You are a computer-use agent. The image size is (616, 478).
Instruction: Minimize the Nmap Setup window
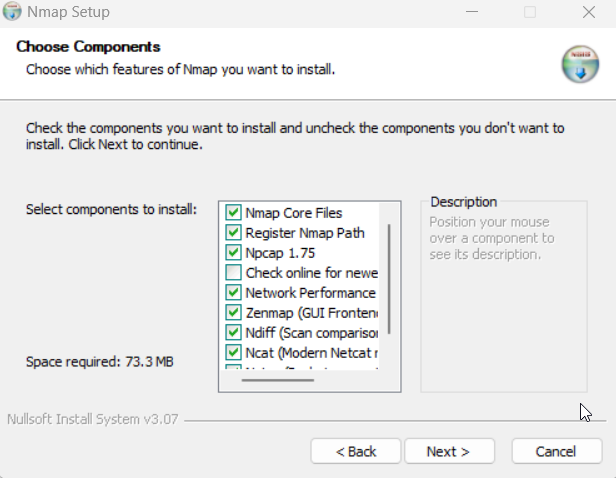click(472, 12)
